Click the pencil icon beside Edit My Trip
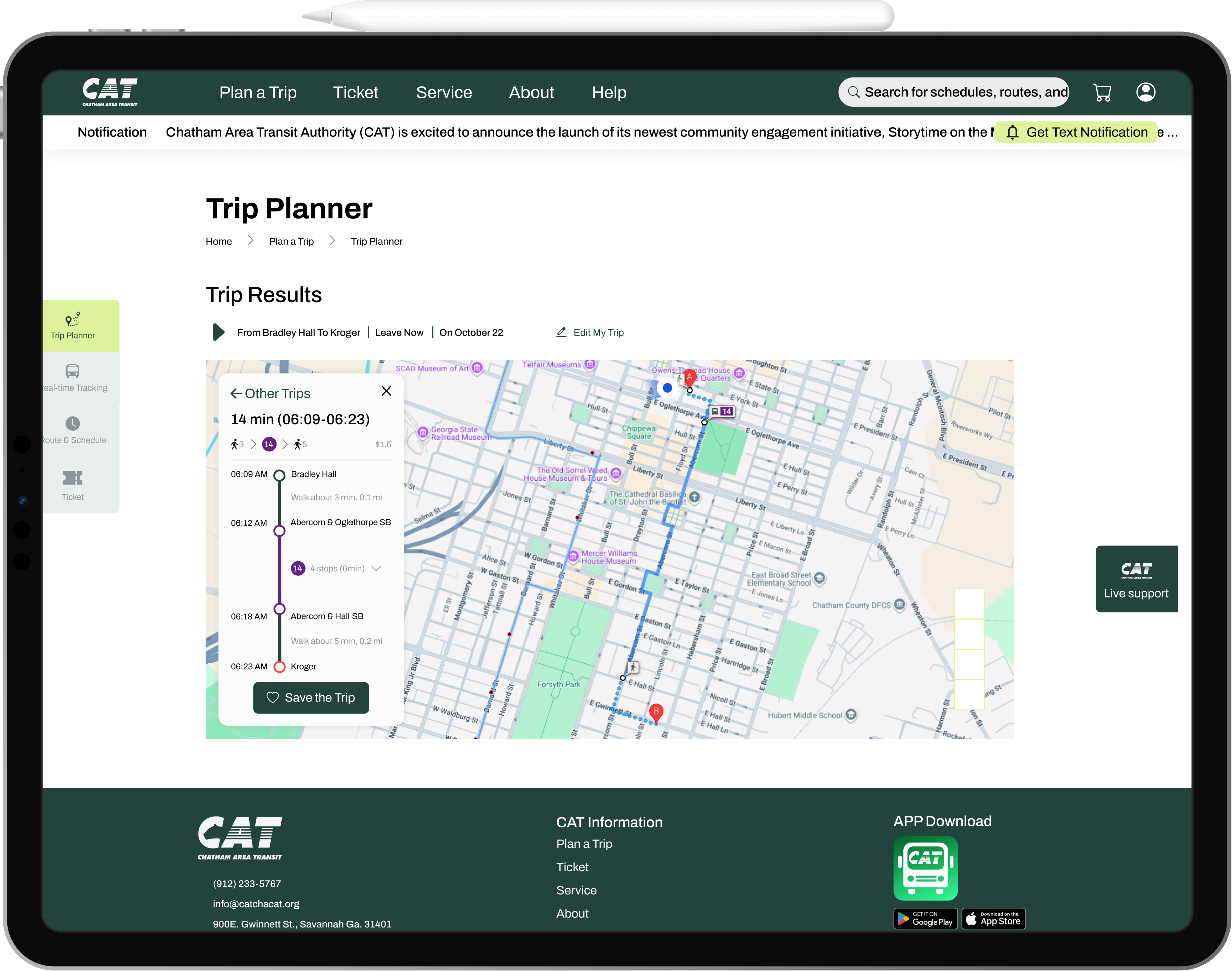1232x971 pixels. [561, 332]
